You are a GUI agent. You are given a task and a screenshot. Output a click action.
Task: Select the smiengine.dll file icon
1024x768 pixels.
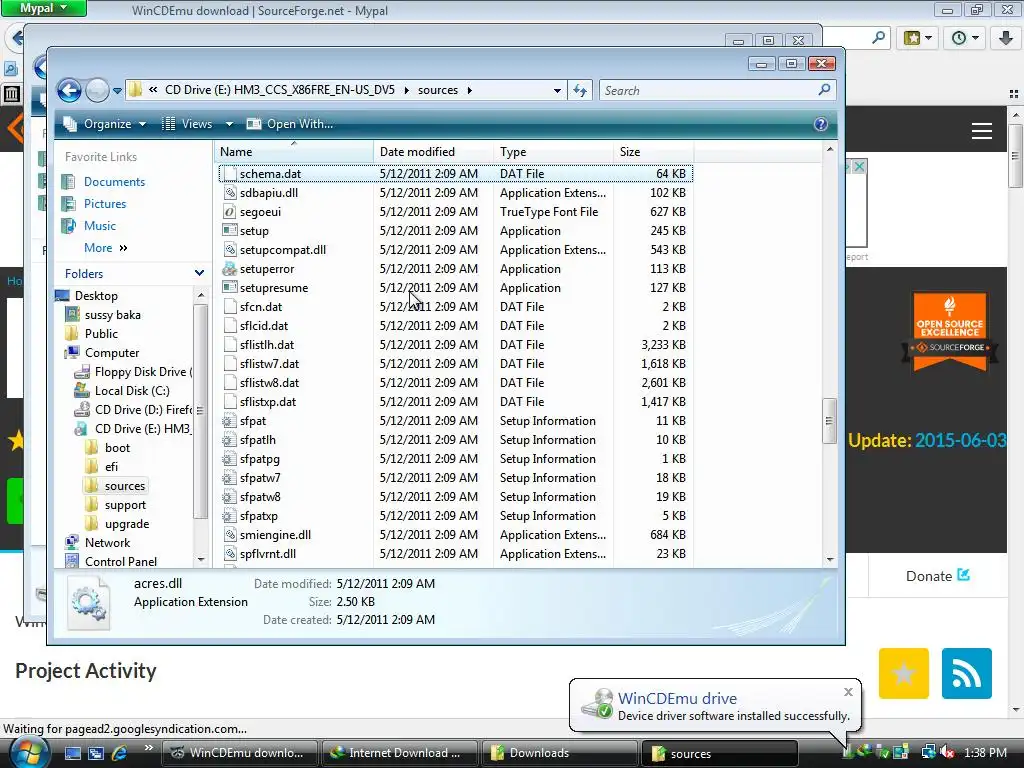[229, 535]
